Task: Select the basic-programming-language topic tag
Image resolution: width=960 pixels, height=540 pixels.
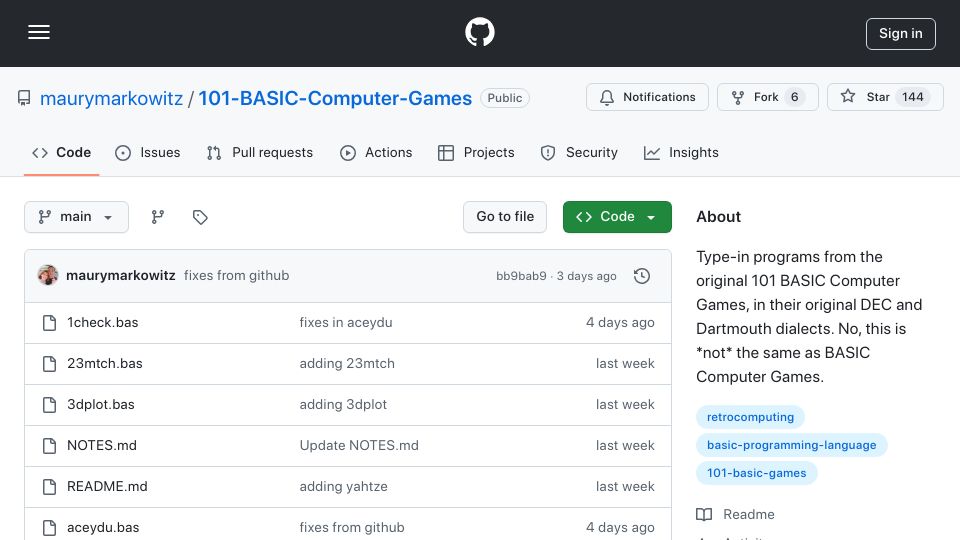Action: click(x=792, y=445)
